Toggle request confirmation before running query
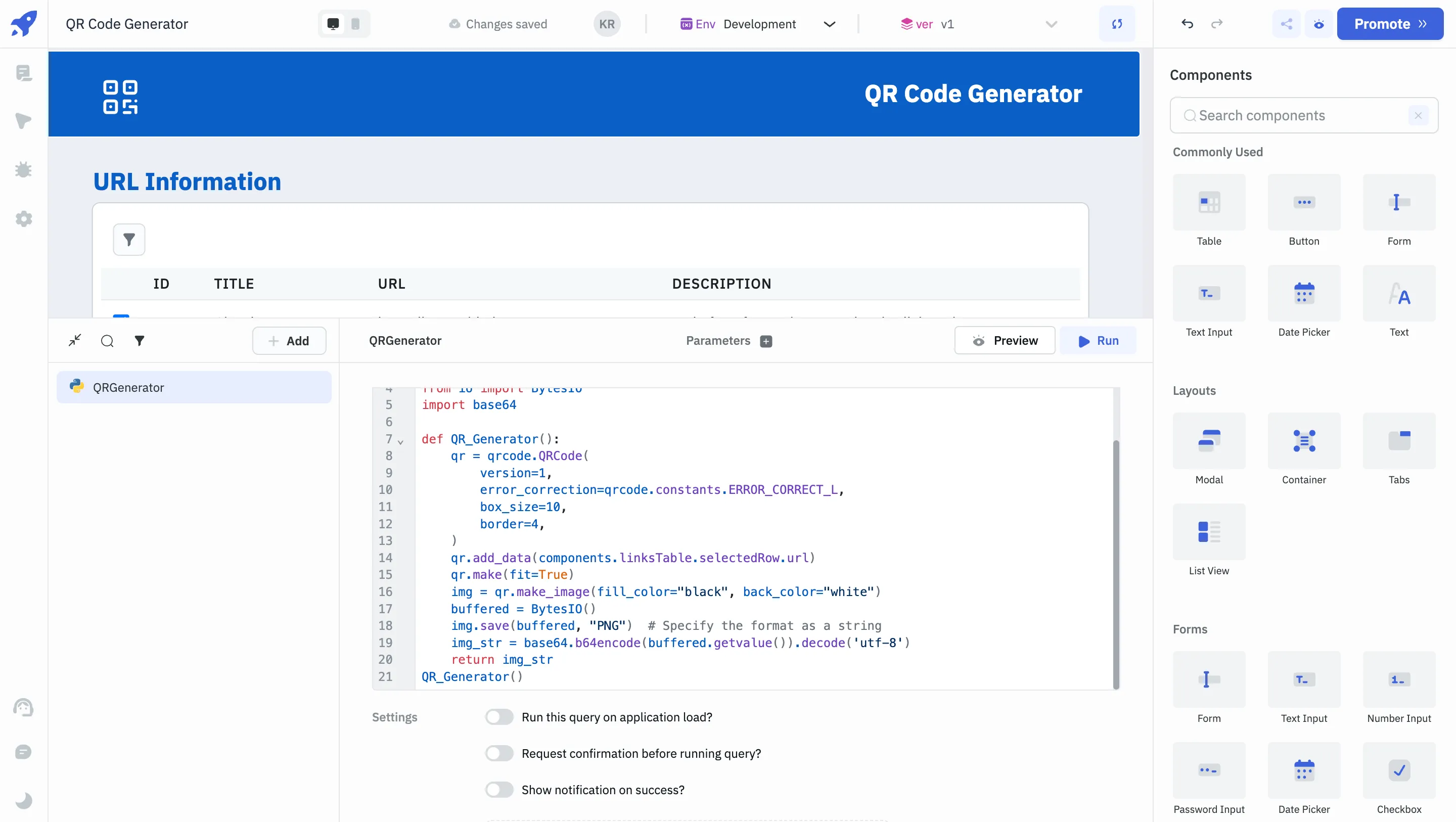 (x=499, y=753)
